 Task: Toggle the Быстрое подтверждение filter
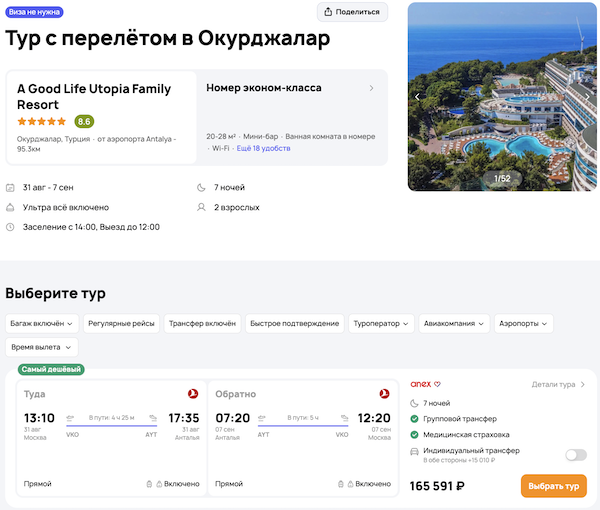tap(295, 323)
